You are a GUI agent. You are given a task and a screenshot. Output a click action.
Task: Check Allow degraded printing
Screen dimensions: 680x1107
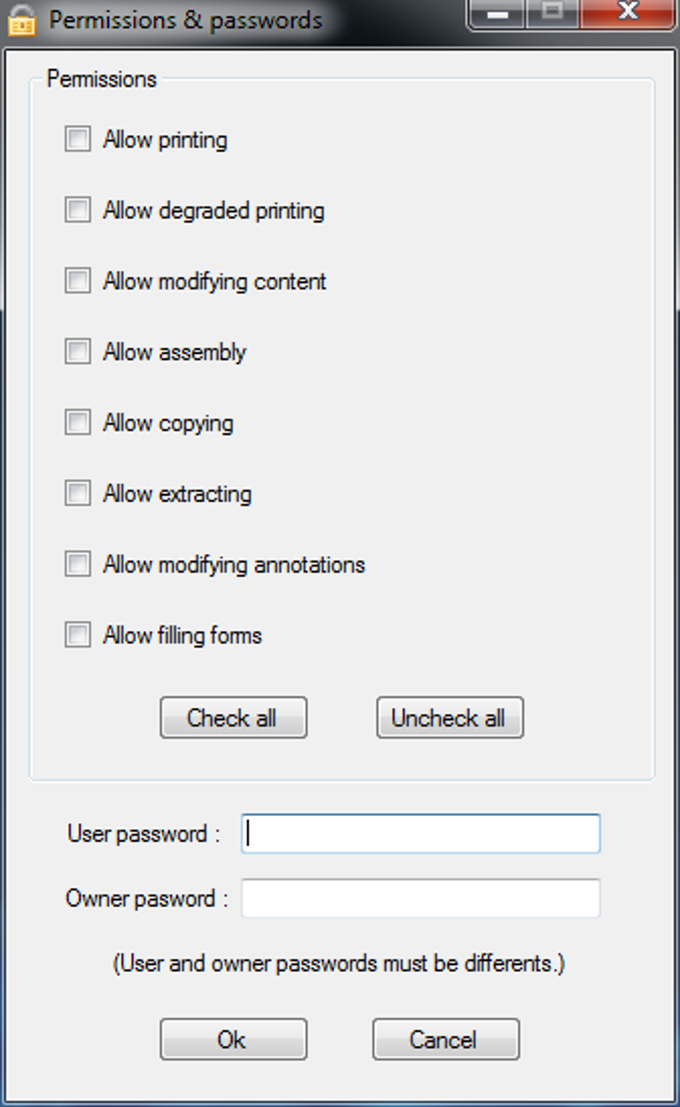pos(77,210)
